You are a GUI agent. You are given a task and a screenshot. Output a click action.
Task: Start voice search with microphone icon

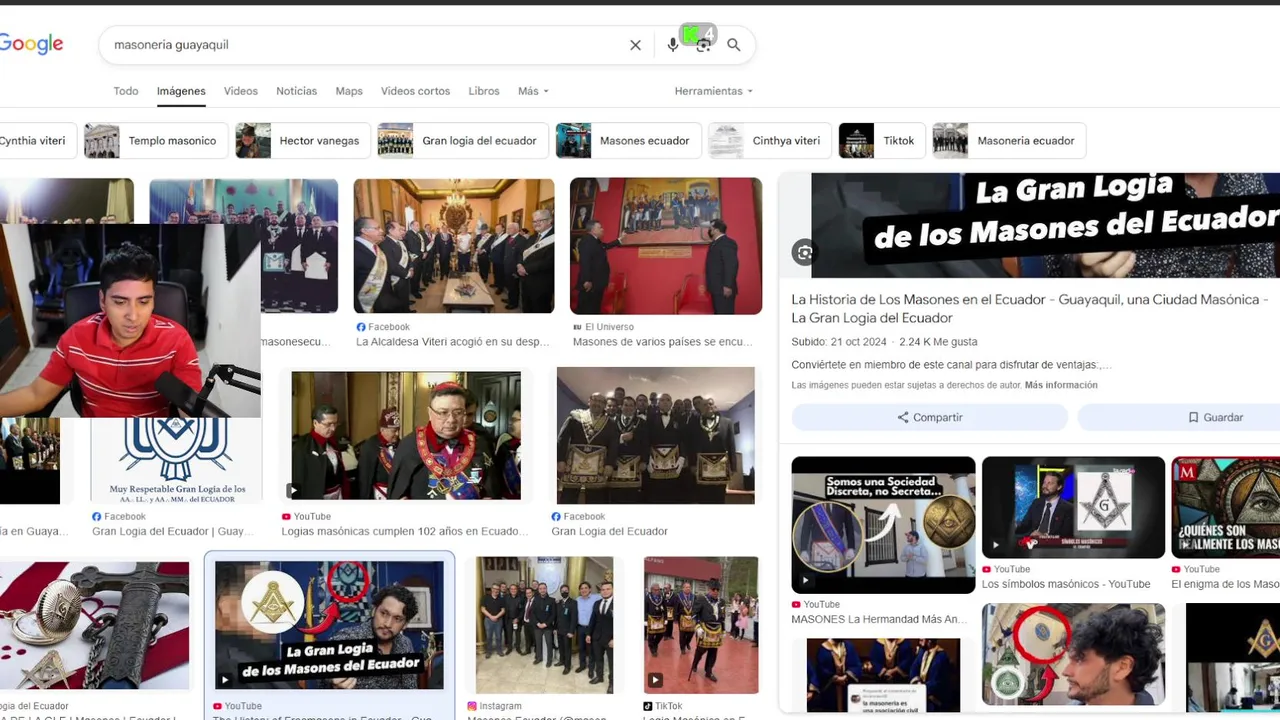673,45
